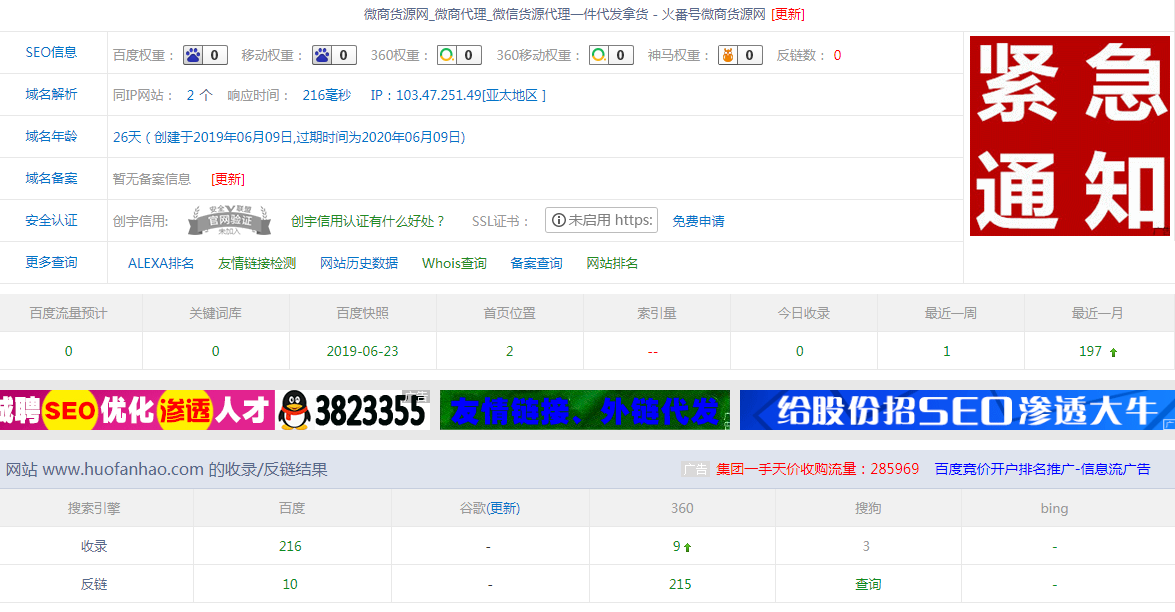Click the 最近一月 value 197
The width and height of the screenshot is (1175, 612).
click(x=1090, y=351)
